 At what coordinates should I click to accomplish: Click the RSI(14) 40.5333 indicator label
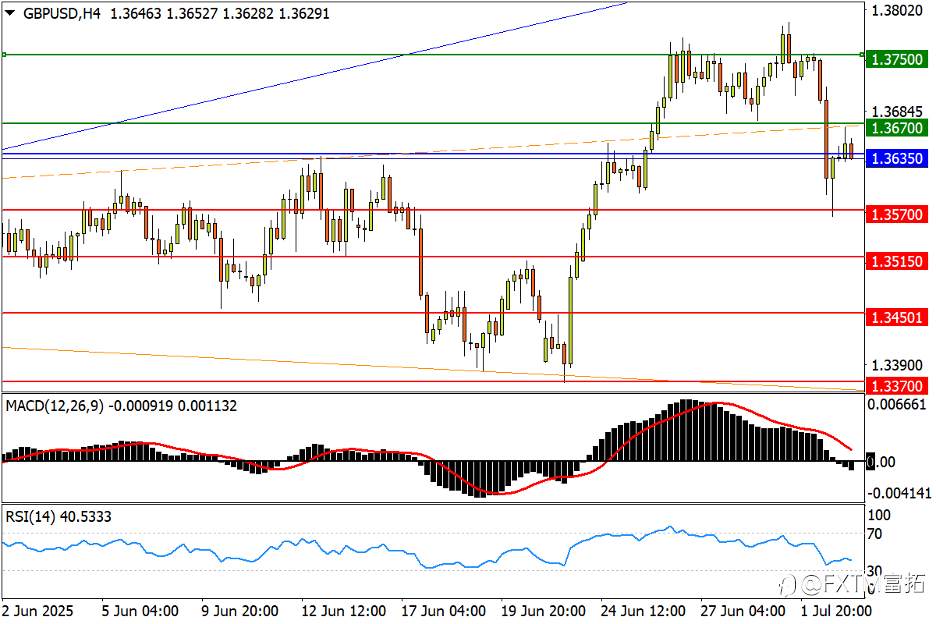pyautogui.click(x=58, y=517)
